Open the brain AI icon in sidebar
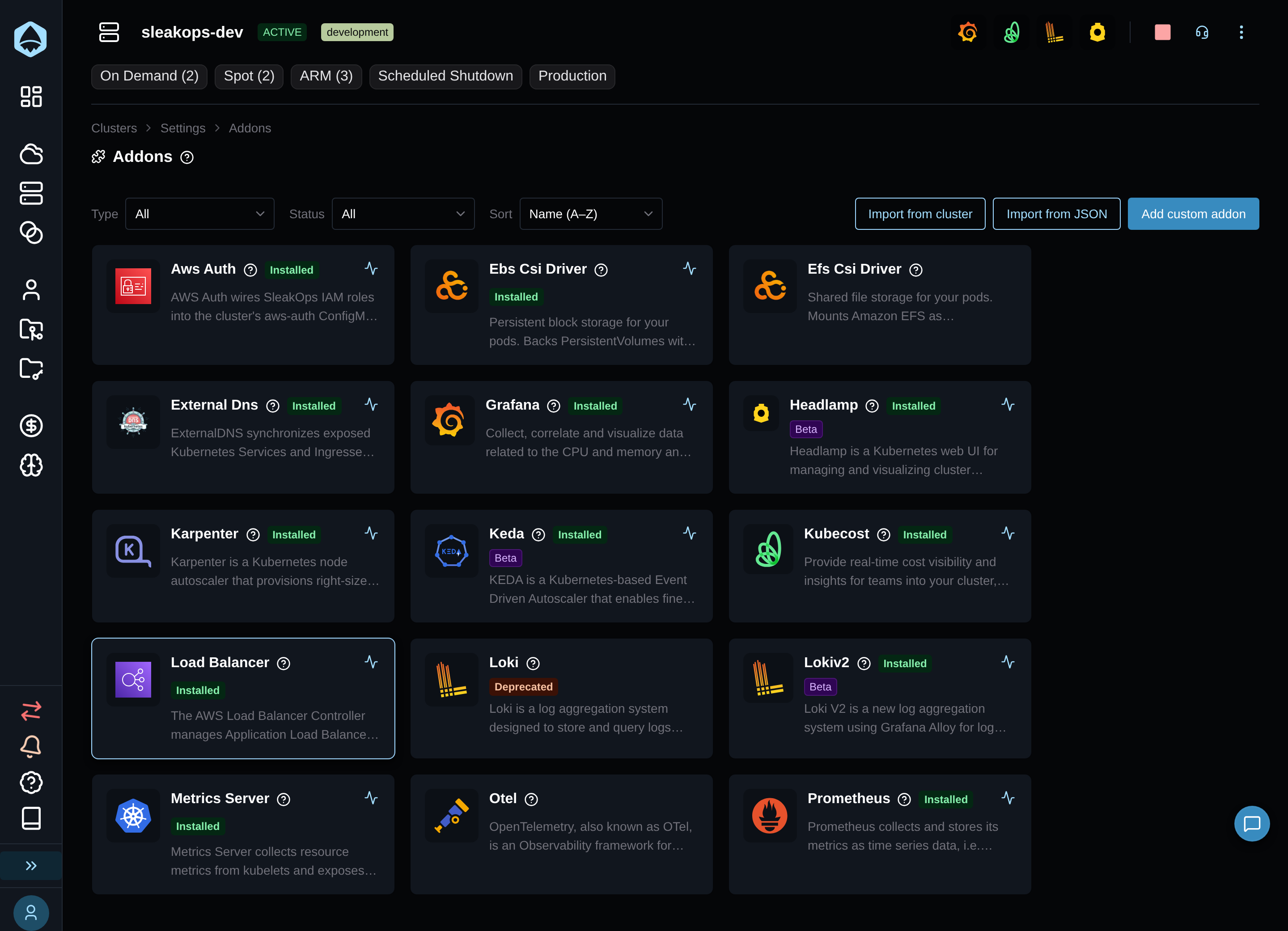Image resolution: width=1288 pixels, height=931 pixels. point(31,465)
